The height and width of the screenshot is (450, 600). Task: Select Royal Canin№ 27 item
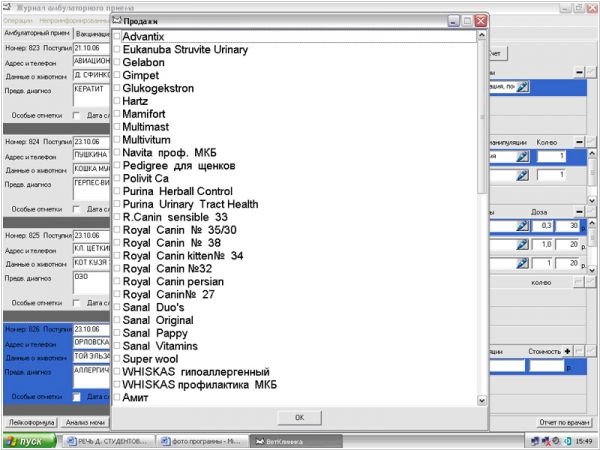168,294
